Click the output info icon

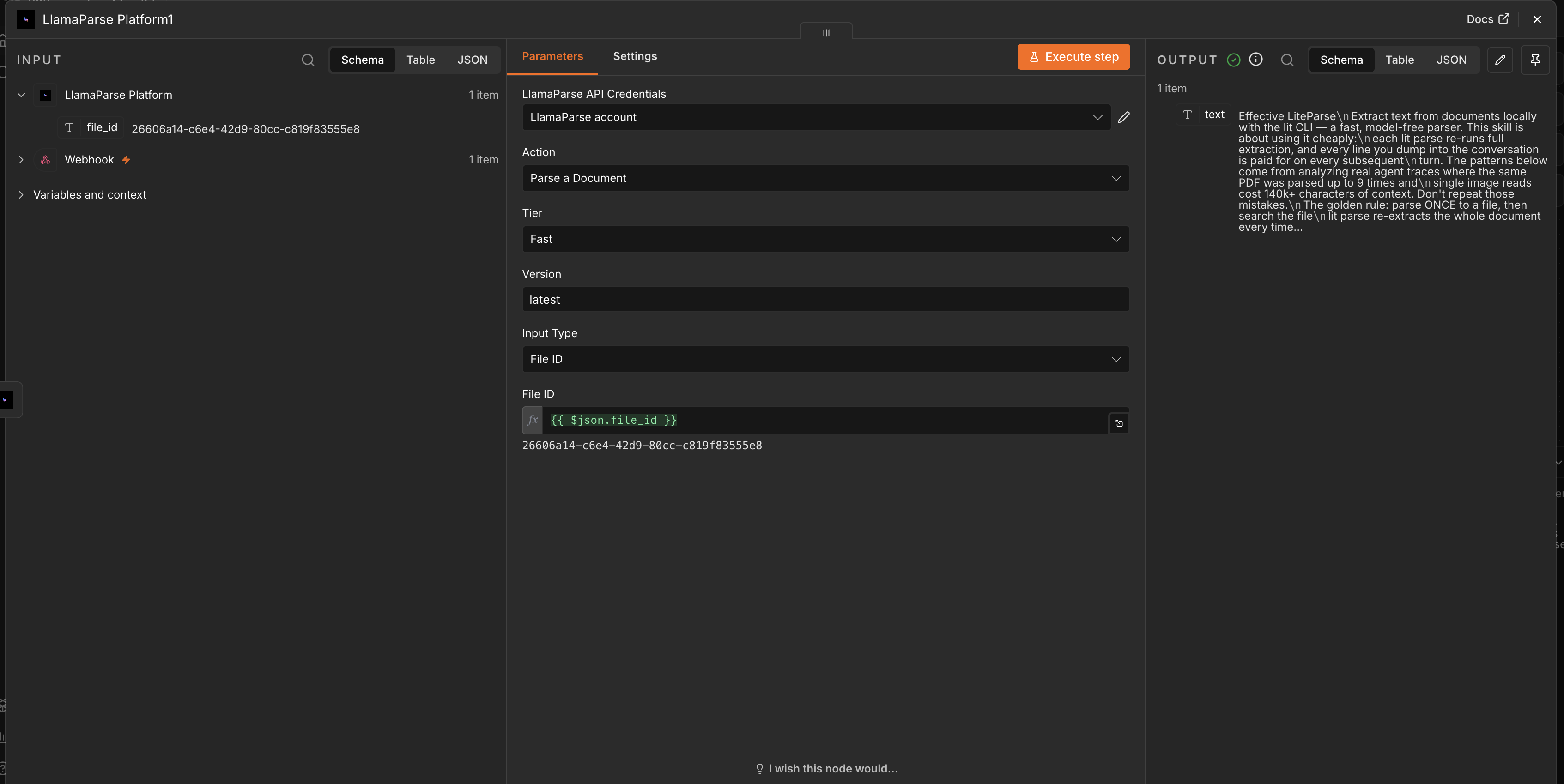(x=1255, y=60)
